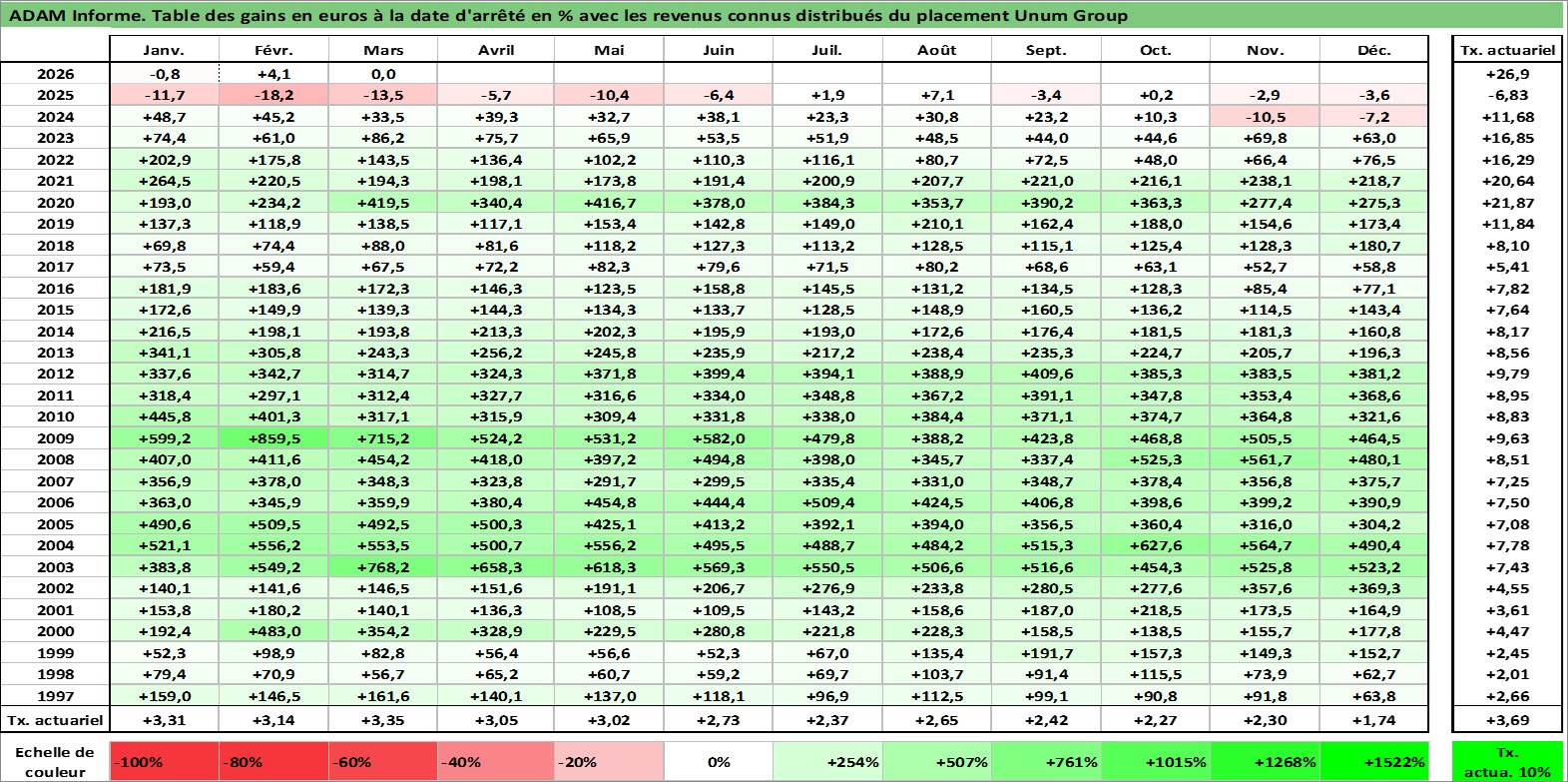Image resolution: width=1568 pixels, height=782 pixels.
Task: Select the '+3,69' overall Tx. actuariel cell
Action: coord(1507,720)
